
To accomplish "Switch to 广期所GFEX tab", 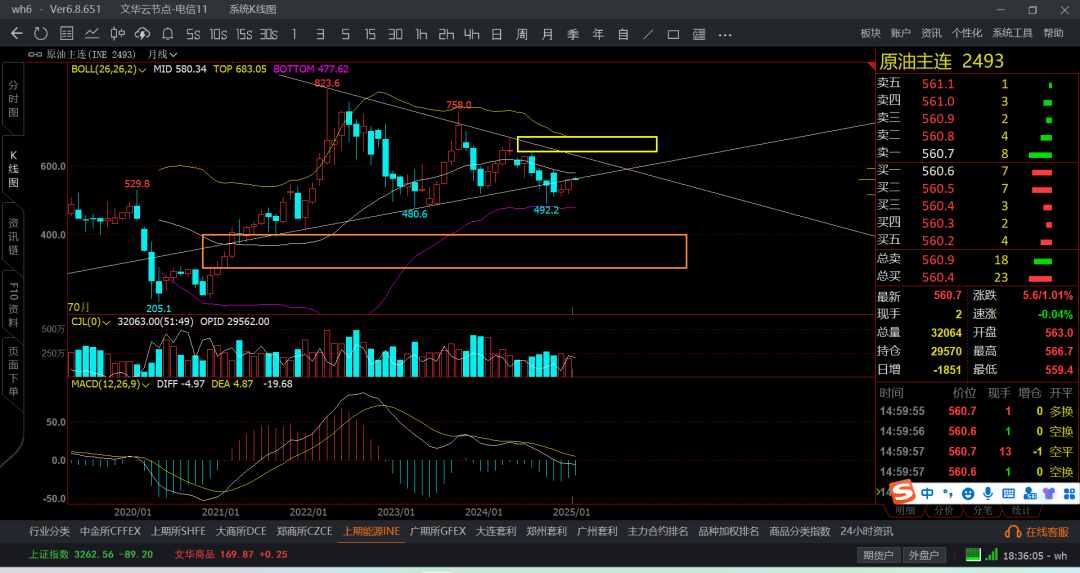I will [x=437, y=532].
